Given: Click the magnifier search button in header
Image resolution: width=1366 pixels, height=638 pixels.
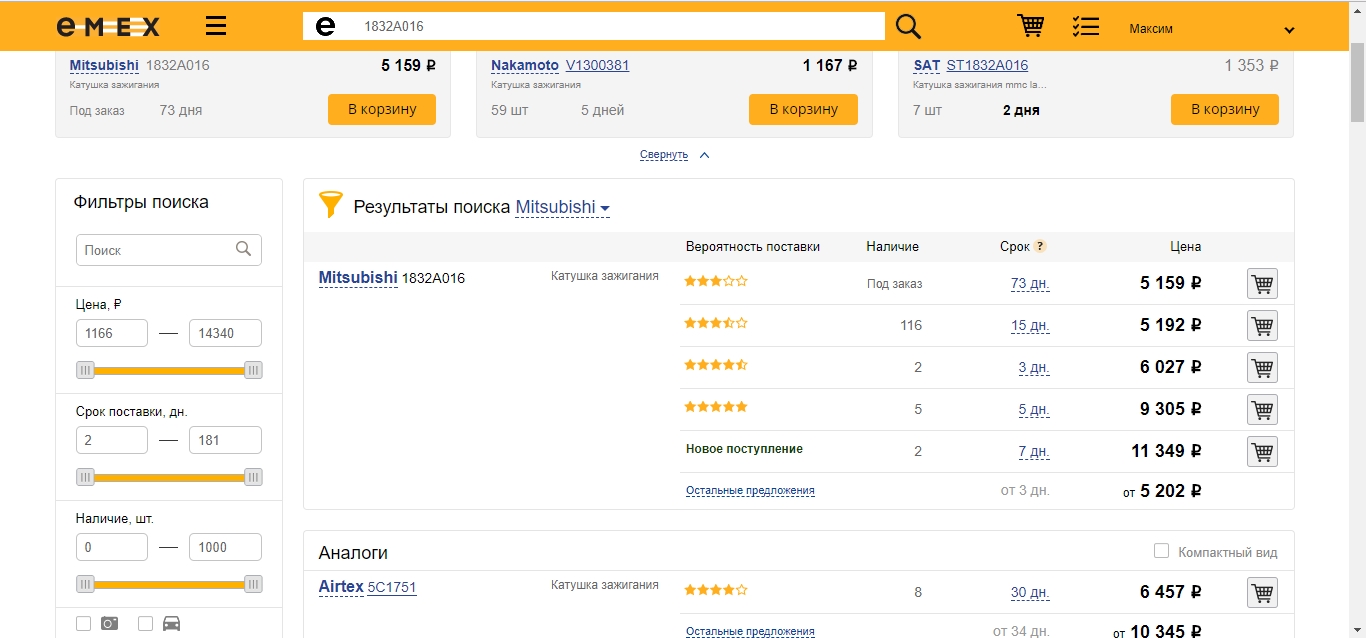Looking at the screenshot, I should click(x=908, y=26).
